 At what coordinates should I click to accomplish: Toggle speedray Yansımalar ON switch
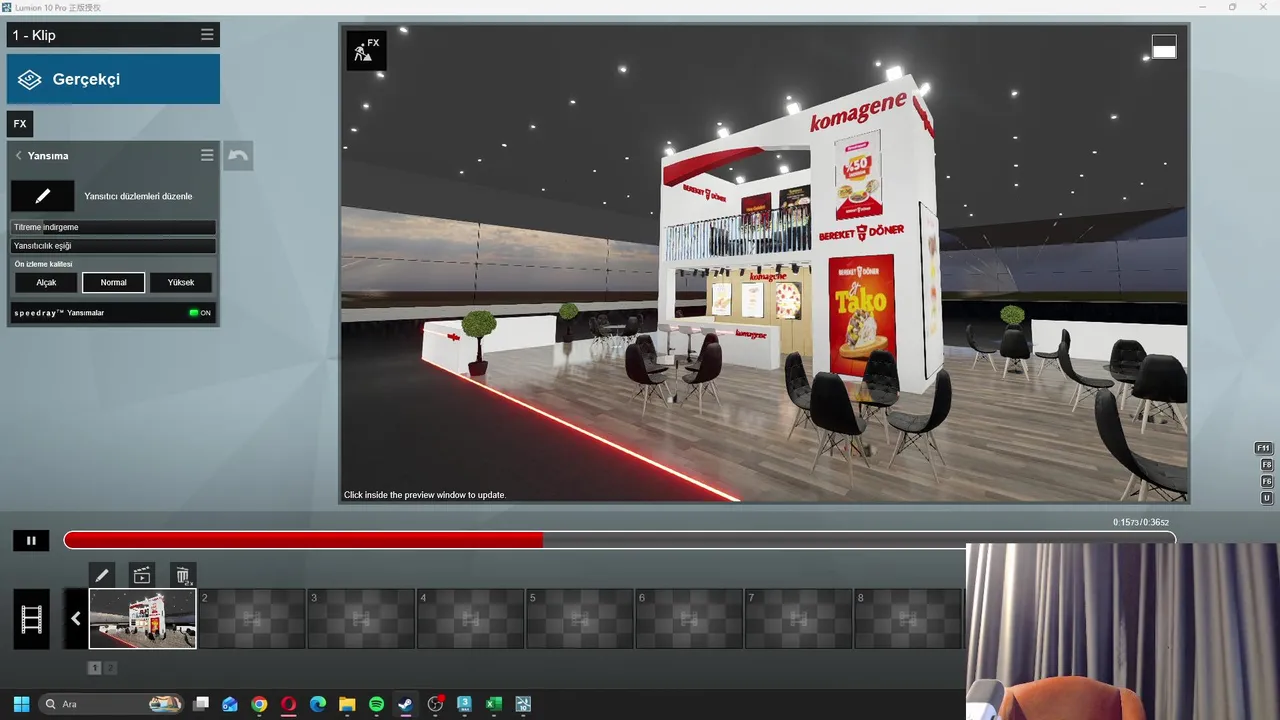pos(200,313)
